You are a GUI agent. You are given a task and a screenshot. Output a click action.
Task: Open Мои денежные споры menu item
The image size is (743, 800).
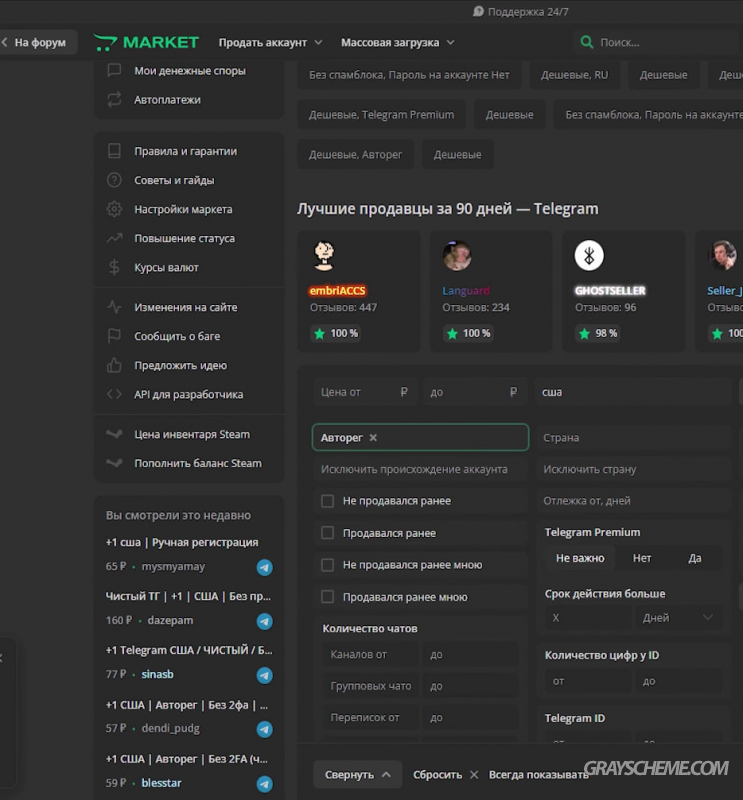190,70
